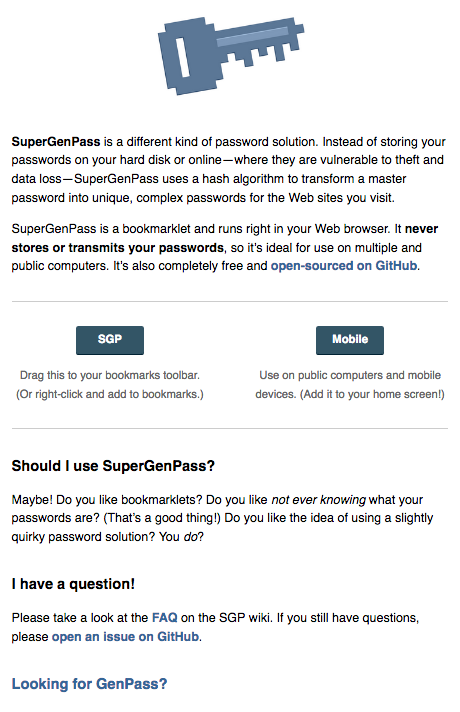This screenshot has width=460, height=712.
Task: Click the Drag this to your bookmarks toolbar text
Action: pyautogui.click(x=110, y=375)
